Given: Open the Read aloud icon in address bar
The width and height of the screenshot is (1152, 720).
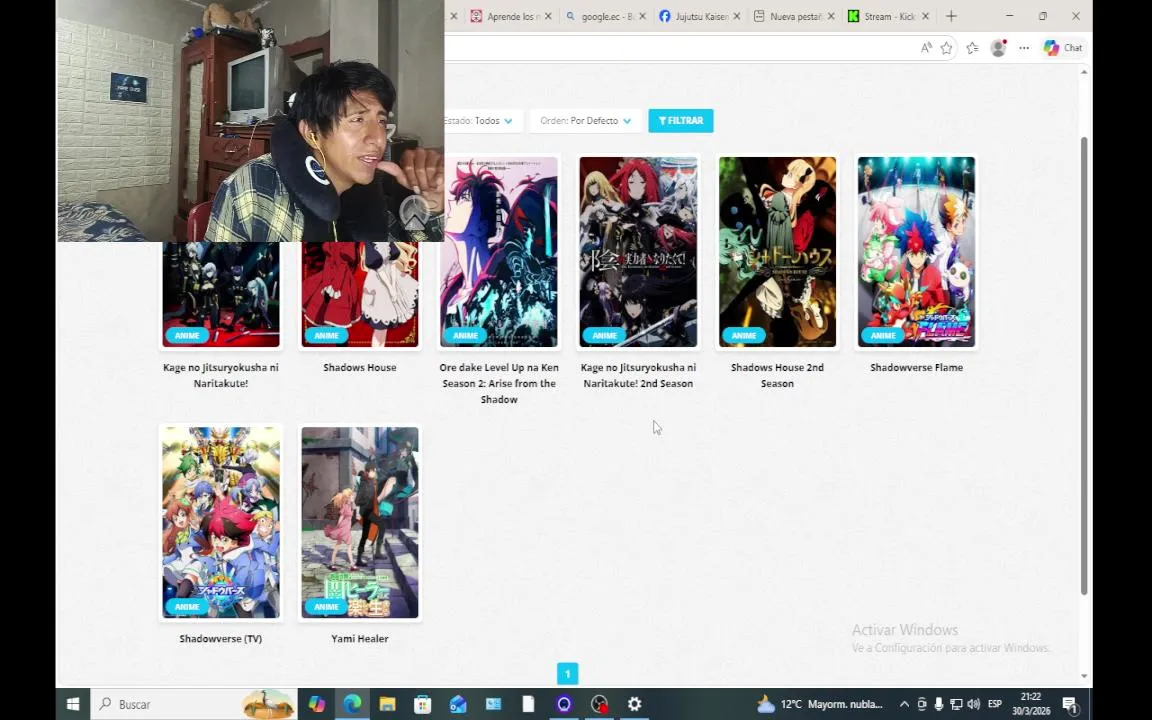Looking at the screenshot, I should (x=926, y=48).
